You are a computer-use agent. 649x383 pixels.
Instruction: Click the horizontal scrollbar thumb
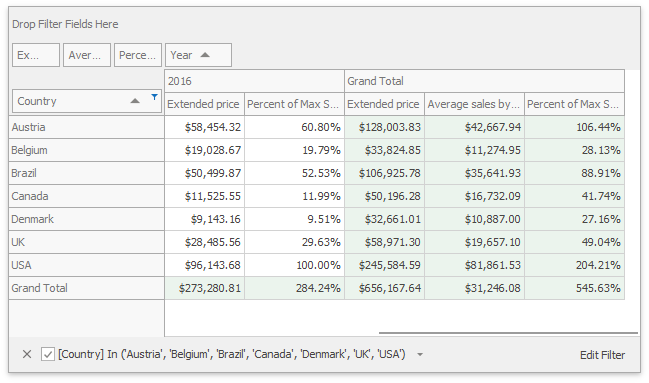508,332
